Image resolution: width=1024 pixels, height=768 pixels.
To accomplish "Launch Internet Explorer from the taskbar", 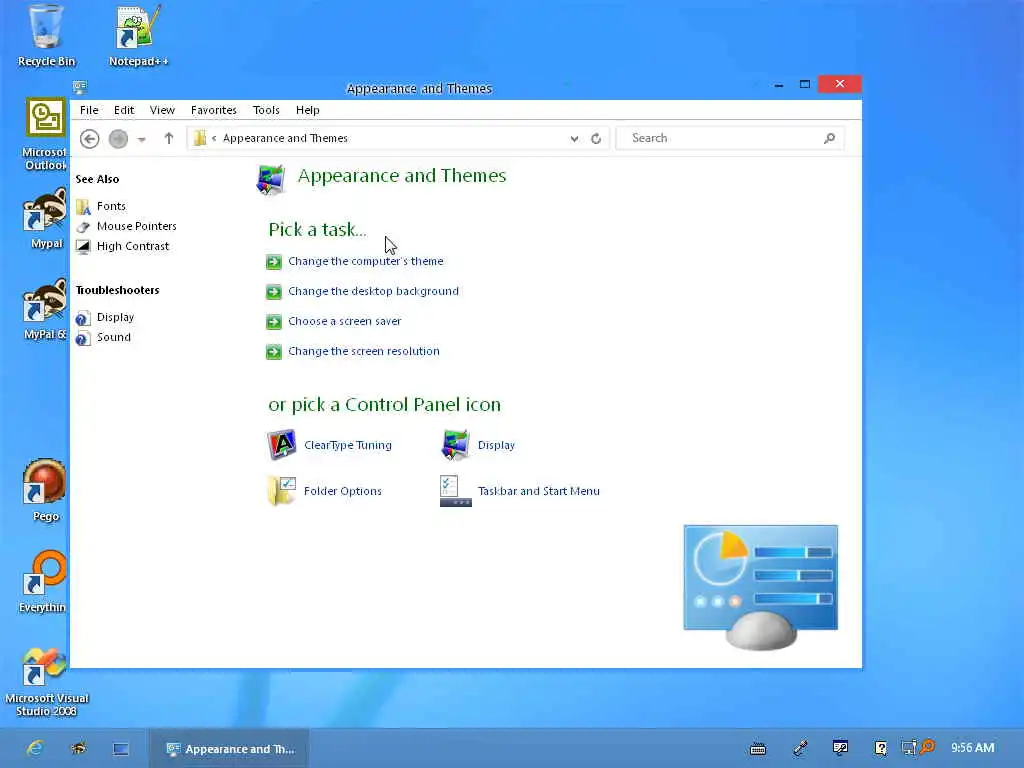I will click(35, 748).
